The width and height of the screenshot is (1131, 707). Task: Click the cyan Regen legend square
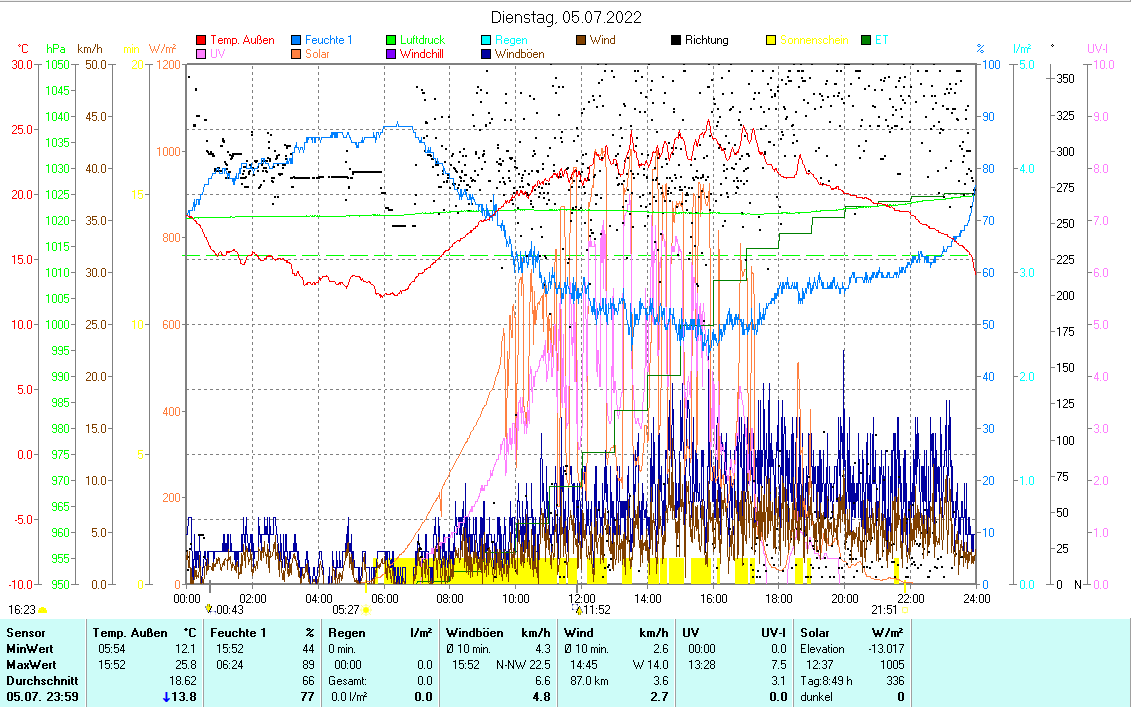click(x=486, y=40)
